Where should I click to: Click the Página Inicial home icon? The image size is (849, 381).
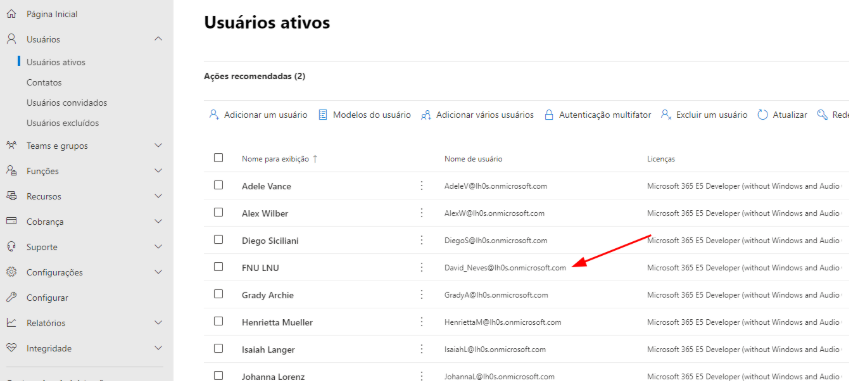click(11, 14)
